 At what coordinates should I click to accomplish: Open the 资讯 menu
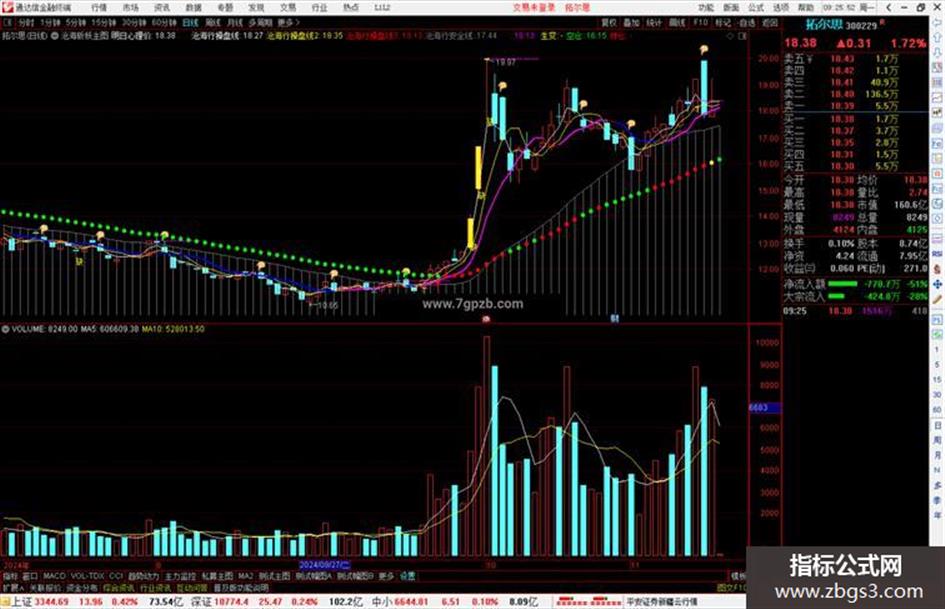click(162, 8)
